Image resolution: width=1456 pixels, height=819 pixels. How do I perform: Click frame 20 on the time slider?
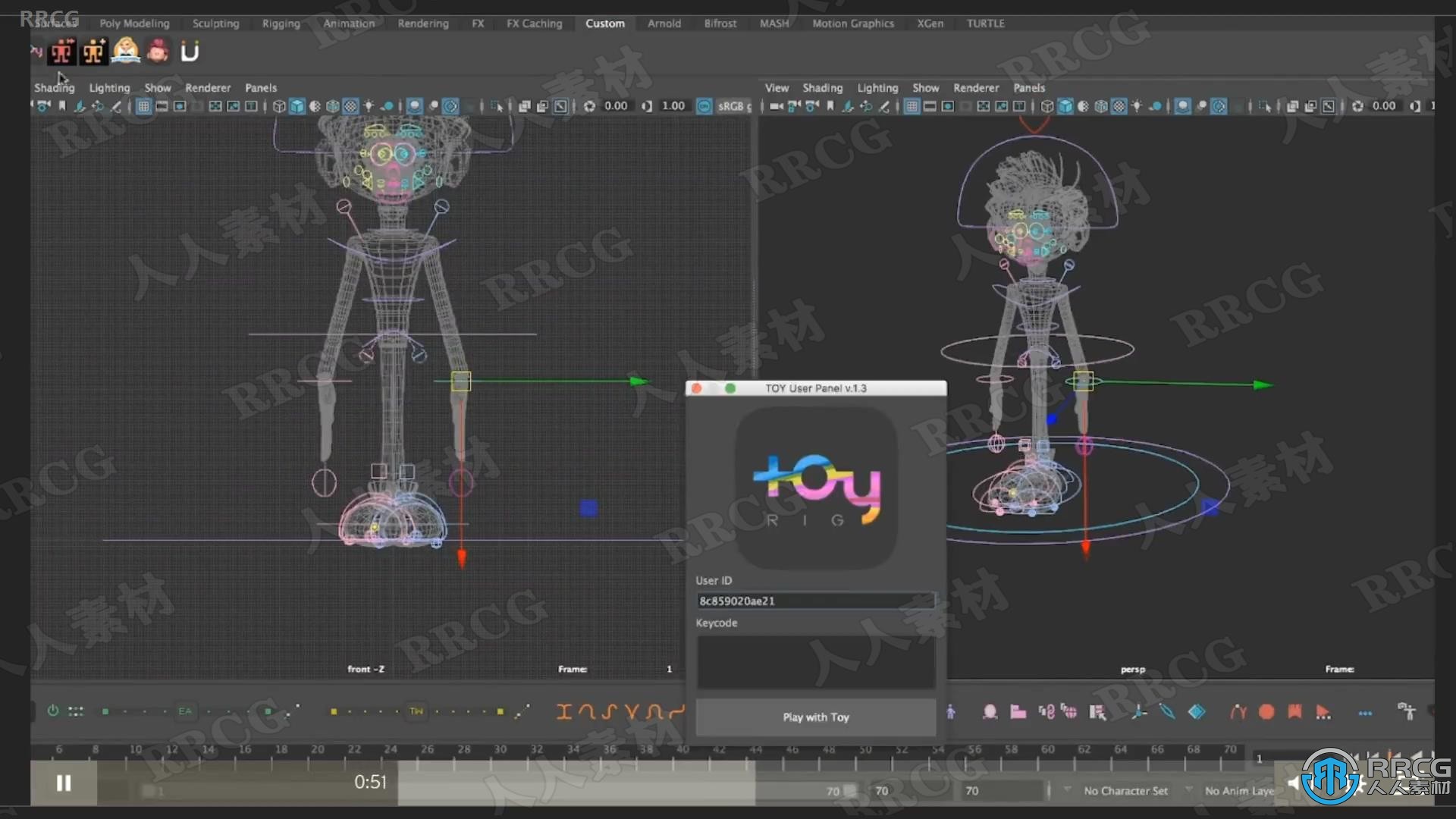pos(318,749)
